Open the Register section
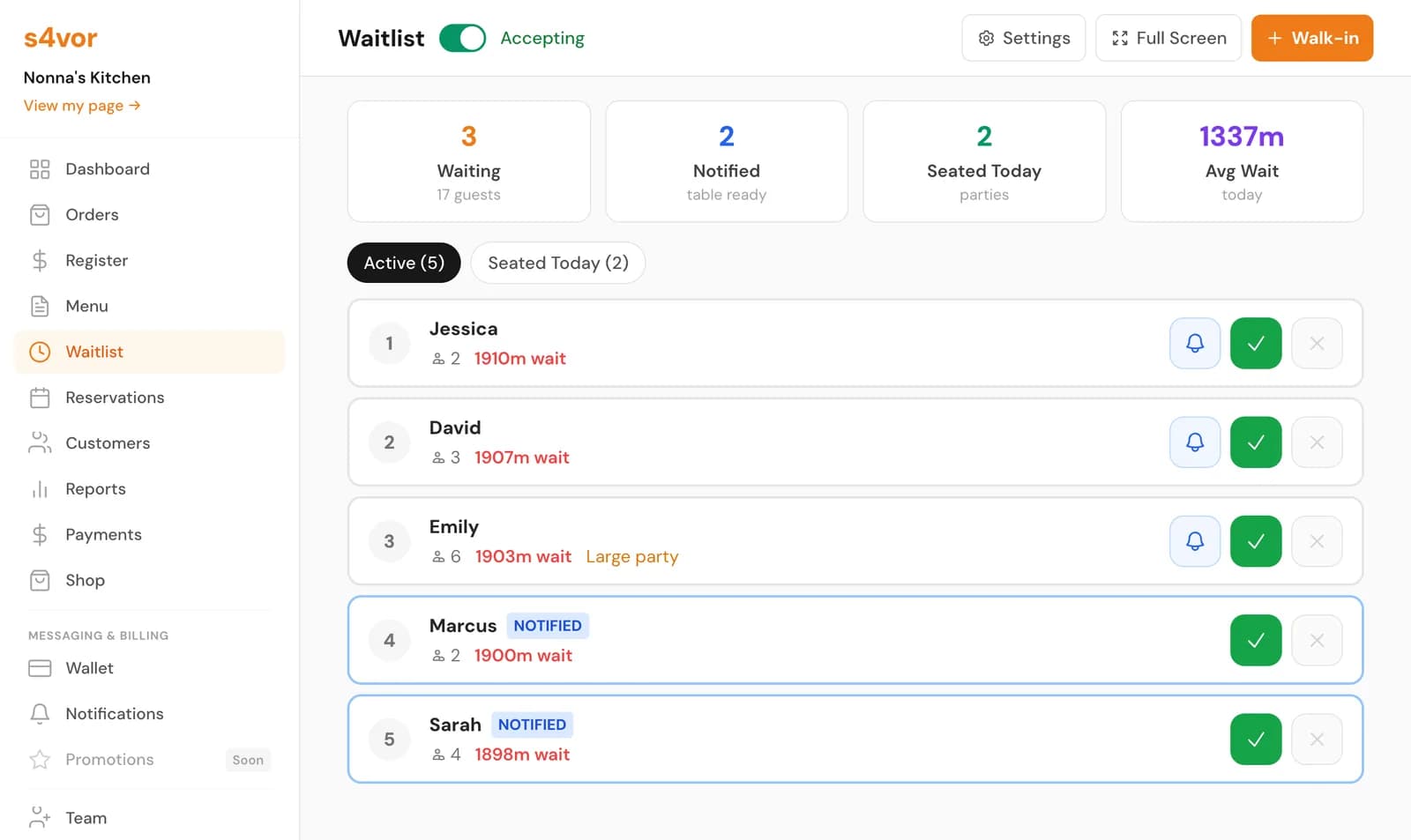 95,260
